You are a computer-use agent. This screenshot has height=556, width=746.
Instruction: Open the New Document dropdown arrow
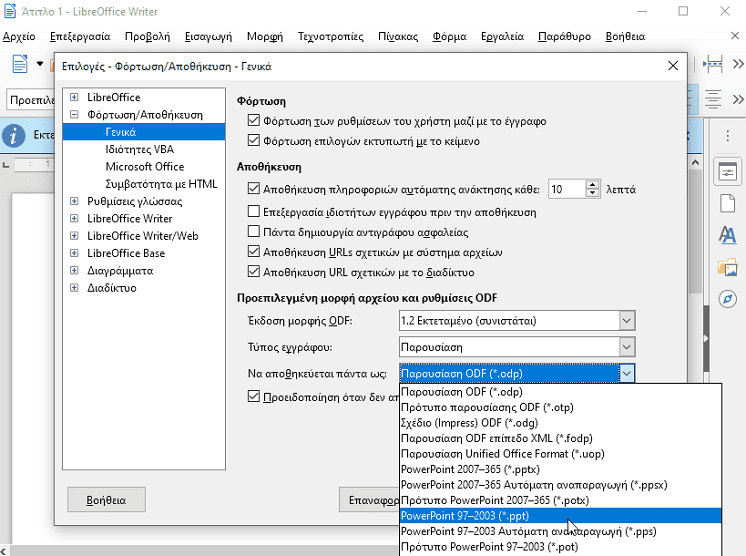40,64
